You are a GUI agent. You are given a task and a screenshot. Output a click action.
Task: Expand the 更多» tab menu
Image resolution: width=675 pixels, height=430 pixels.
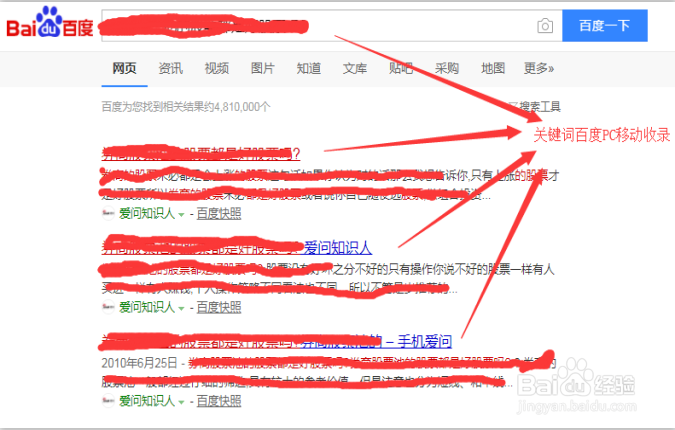[x=539, y=68]
